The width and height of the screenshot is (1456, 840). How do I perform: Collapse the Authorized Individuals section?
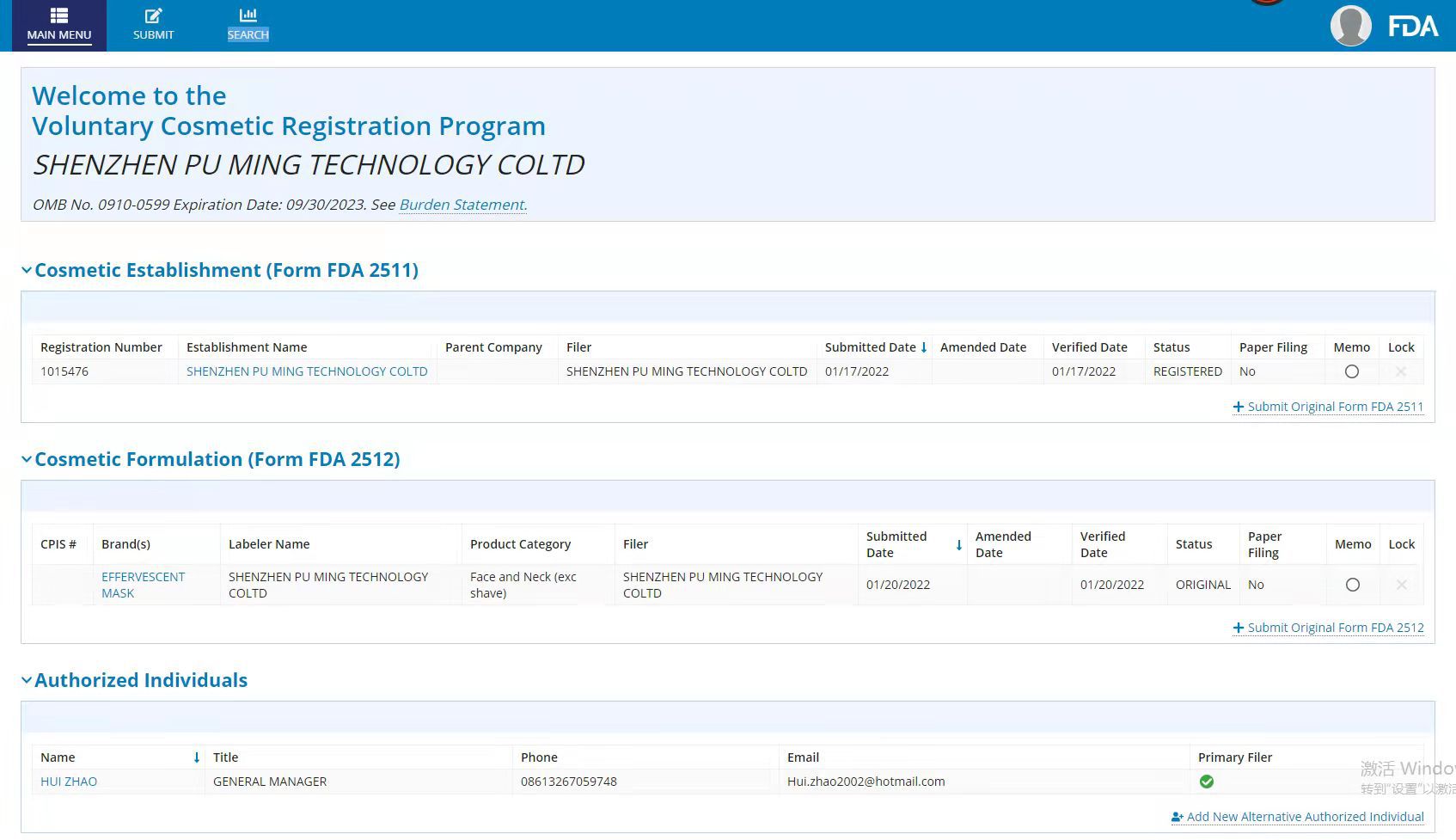pos(27,680)
